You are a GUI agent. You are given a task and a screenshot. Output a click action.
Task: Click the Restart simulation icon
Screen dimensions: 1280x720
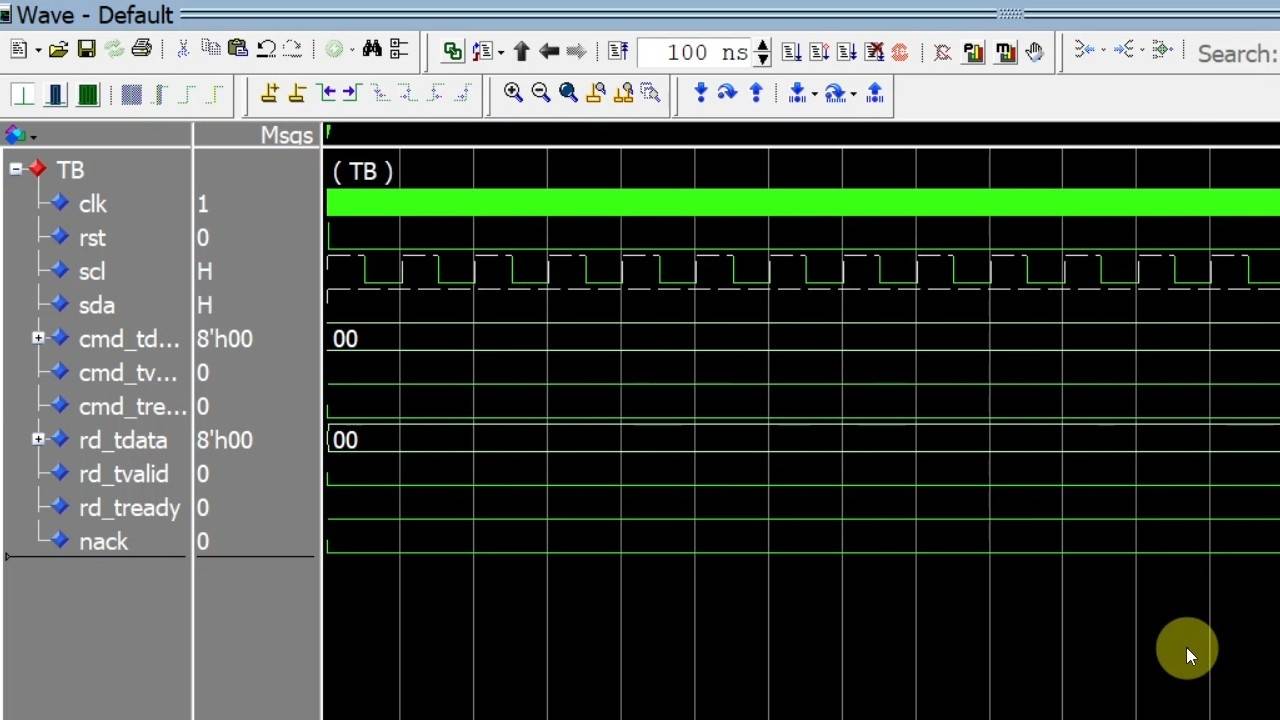617,51
